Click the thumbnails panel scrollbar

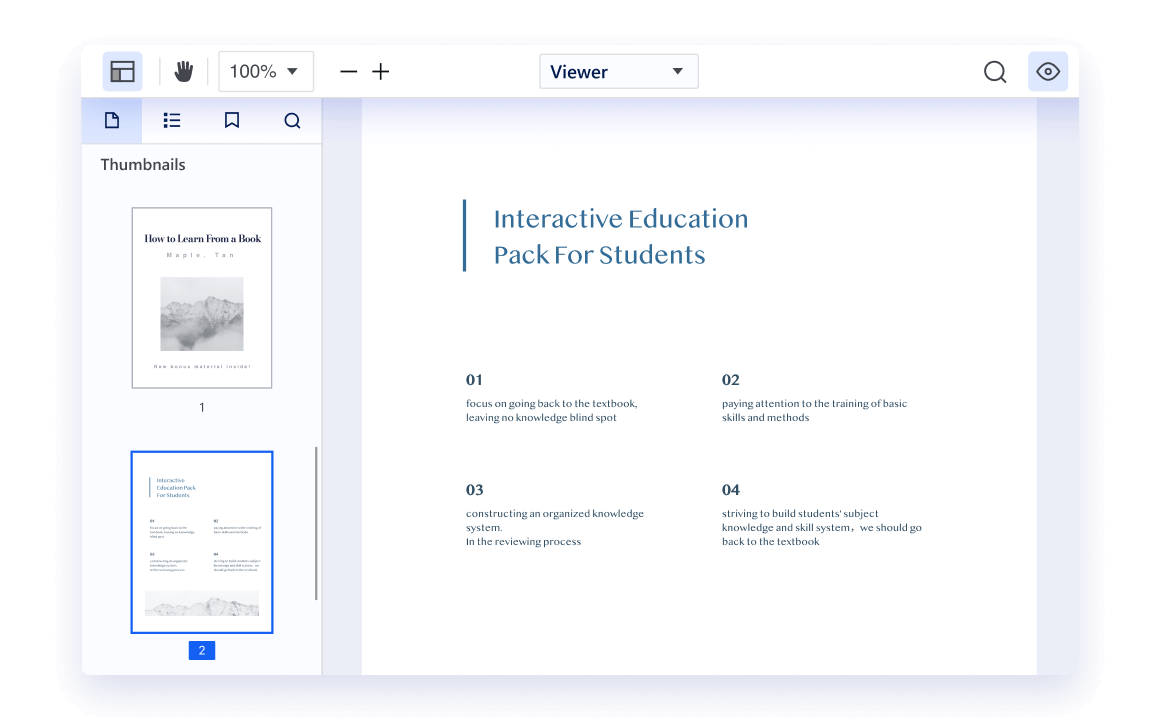(x=317, y=522)
